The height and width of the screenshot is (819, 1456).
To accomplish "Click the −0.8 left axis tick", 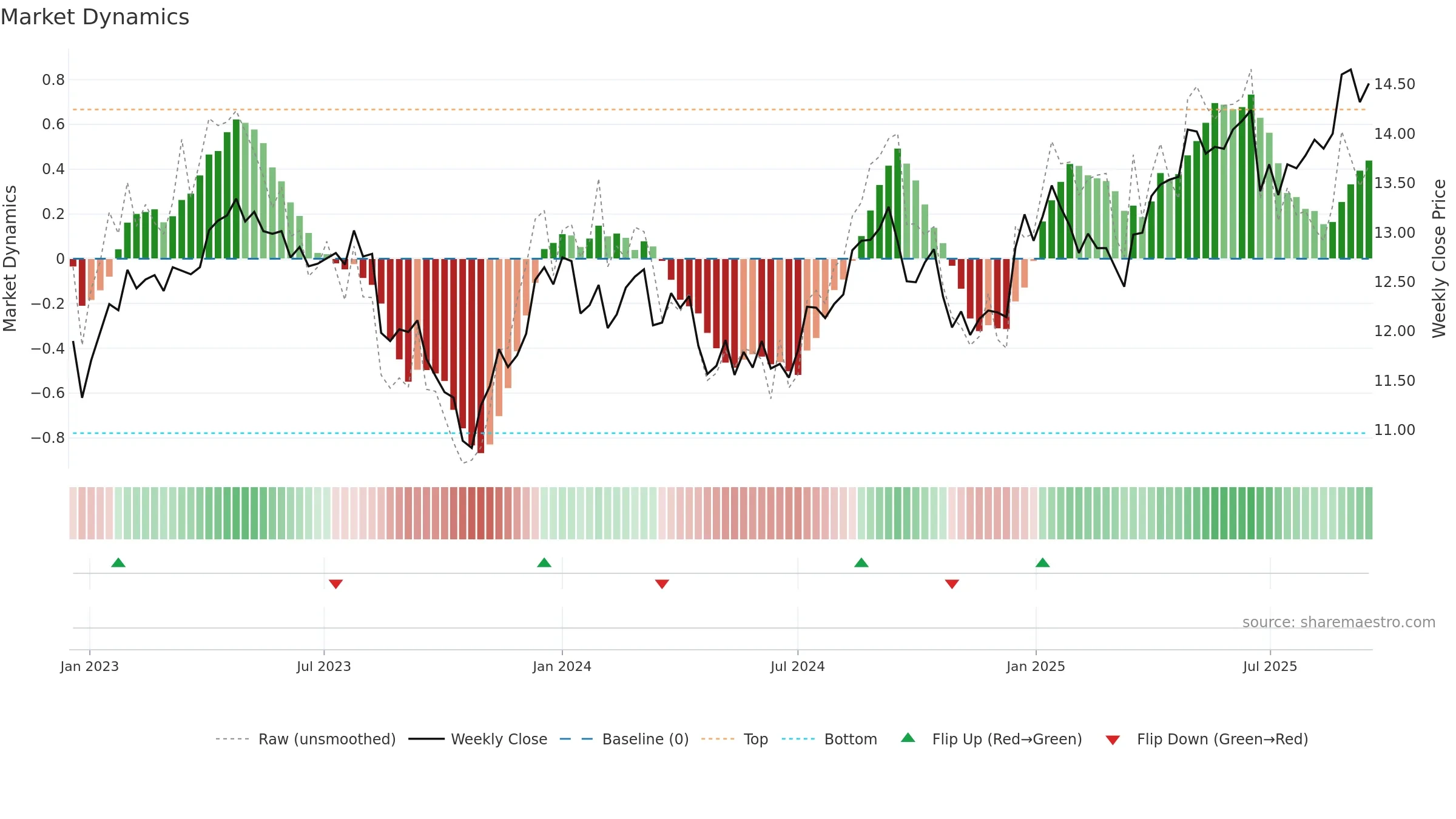I will pyautogui.click(x=48, y=438).
